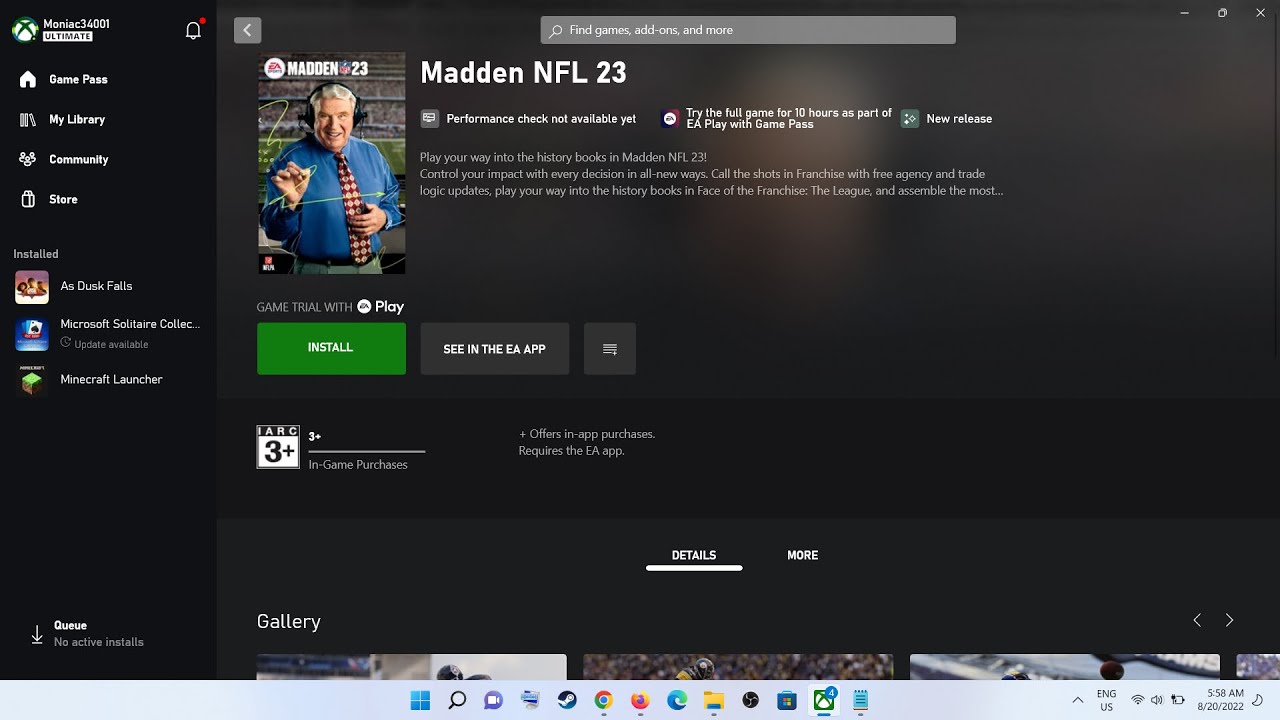This screenshot has width=1280, height=720.
Task: Open taskbar Search
Action: 457,701
